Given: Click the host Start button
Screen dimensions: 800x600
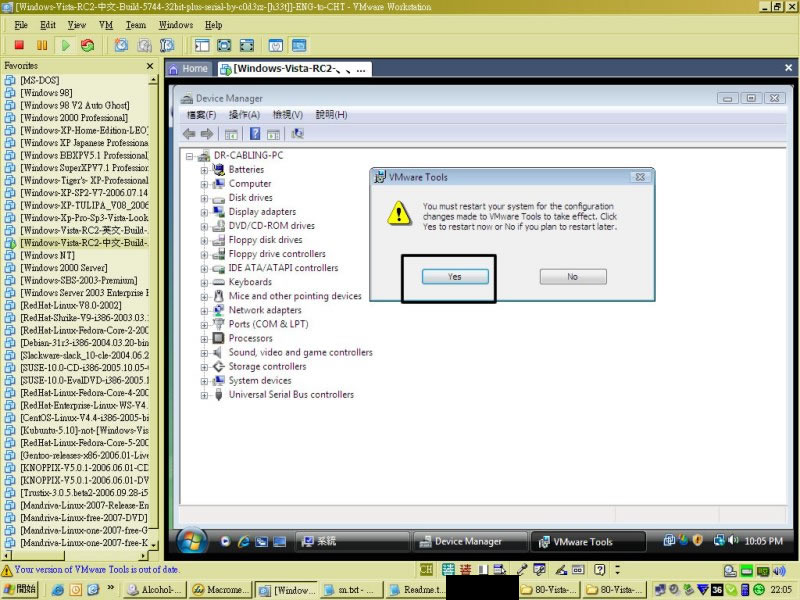Looking at the screenshot, I should (20, 589).
